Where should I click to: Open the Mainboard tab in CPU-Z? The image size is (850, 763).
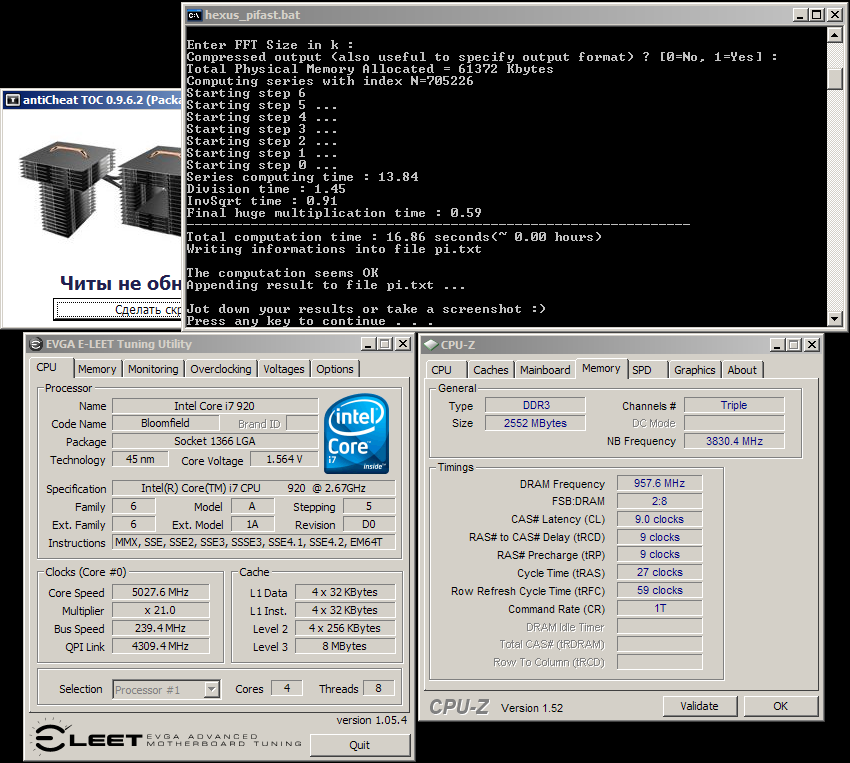tap(545, 370)
